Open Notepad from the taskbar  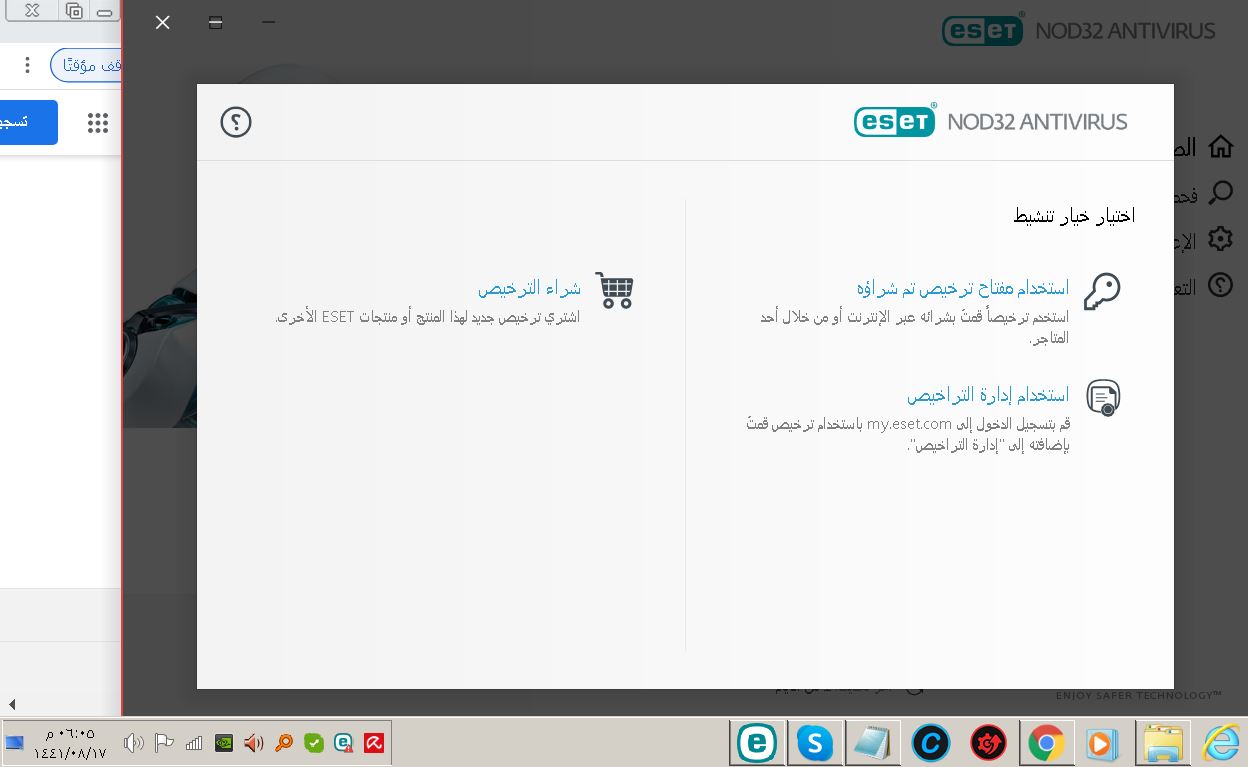[872, 743]
